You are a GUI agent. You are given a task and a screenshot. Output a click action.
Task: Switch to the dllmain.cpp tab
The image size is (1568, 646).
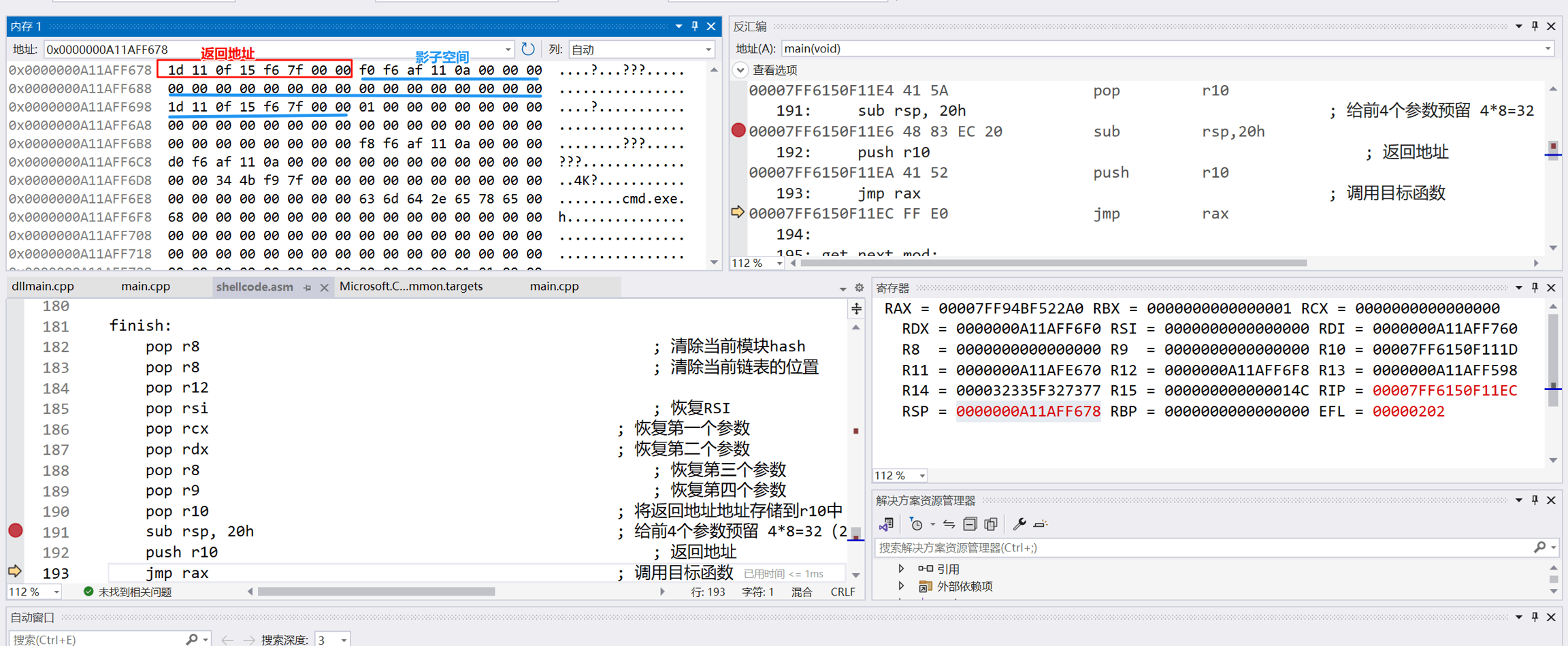coord(43,287)
